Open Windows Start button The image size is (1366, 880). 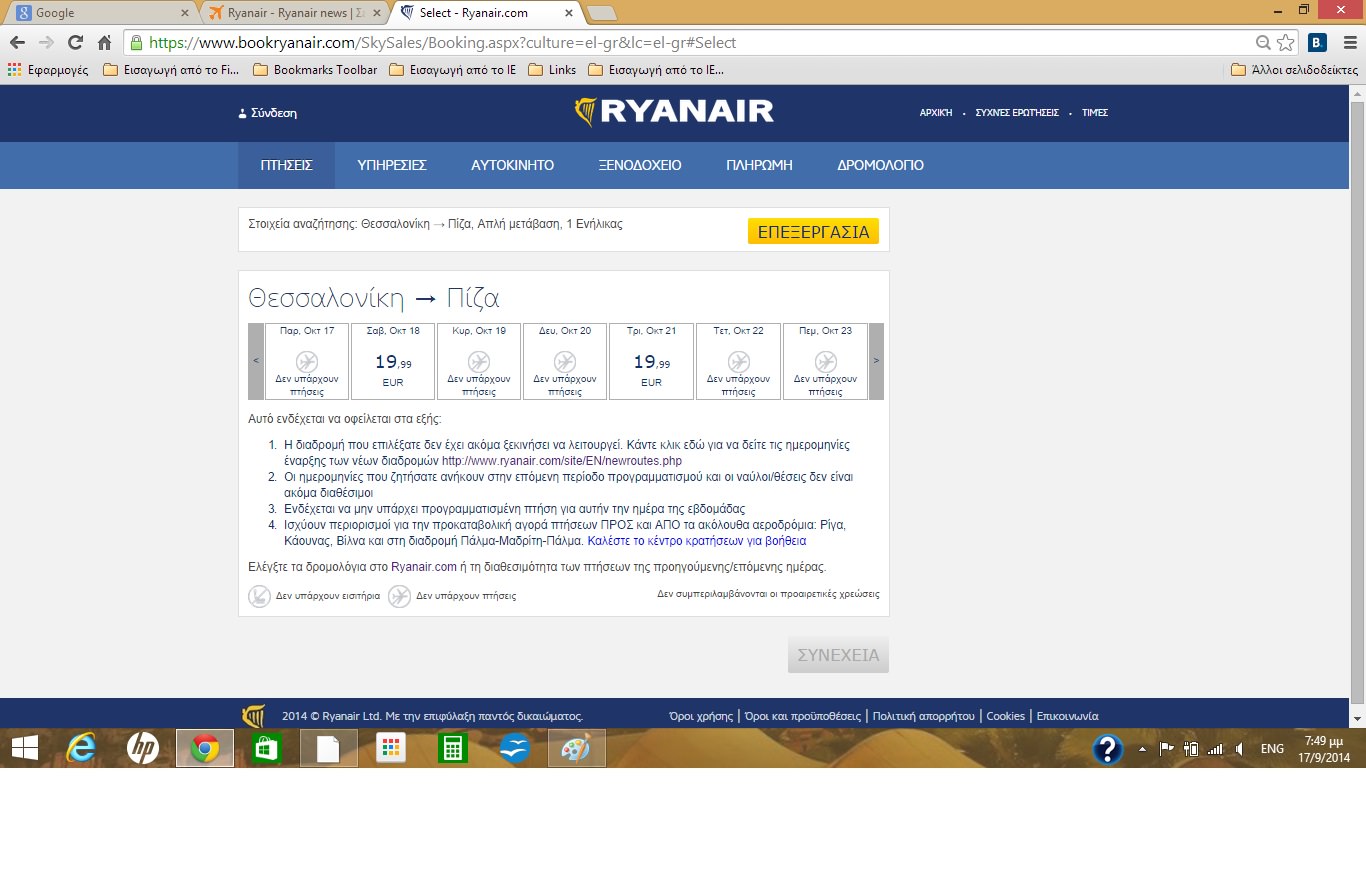[25, 748]
